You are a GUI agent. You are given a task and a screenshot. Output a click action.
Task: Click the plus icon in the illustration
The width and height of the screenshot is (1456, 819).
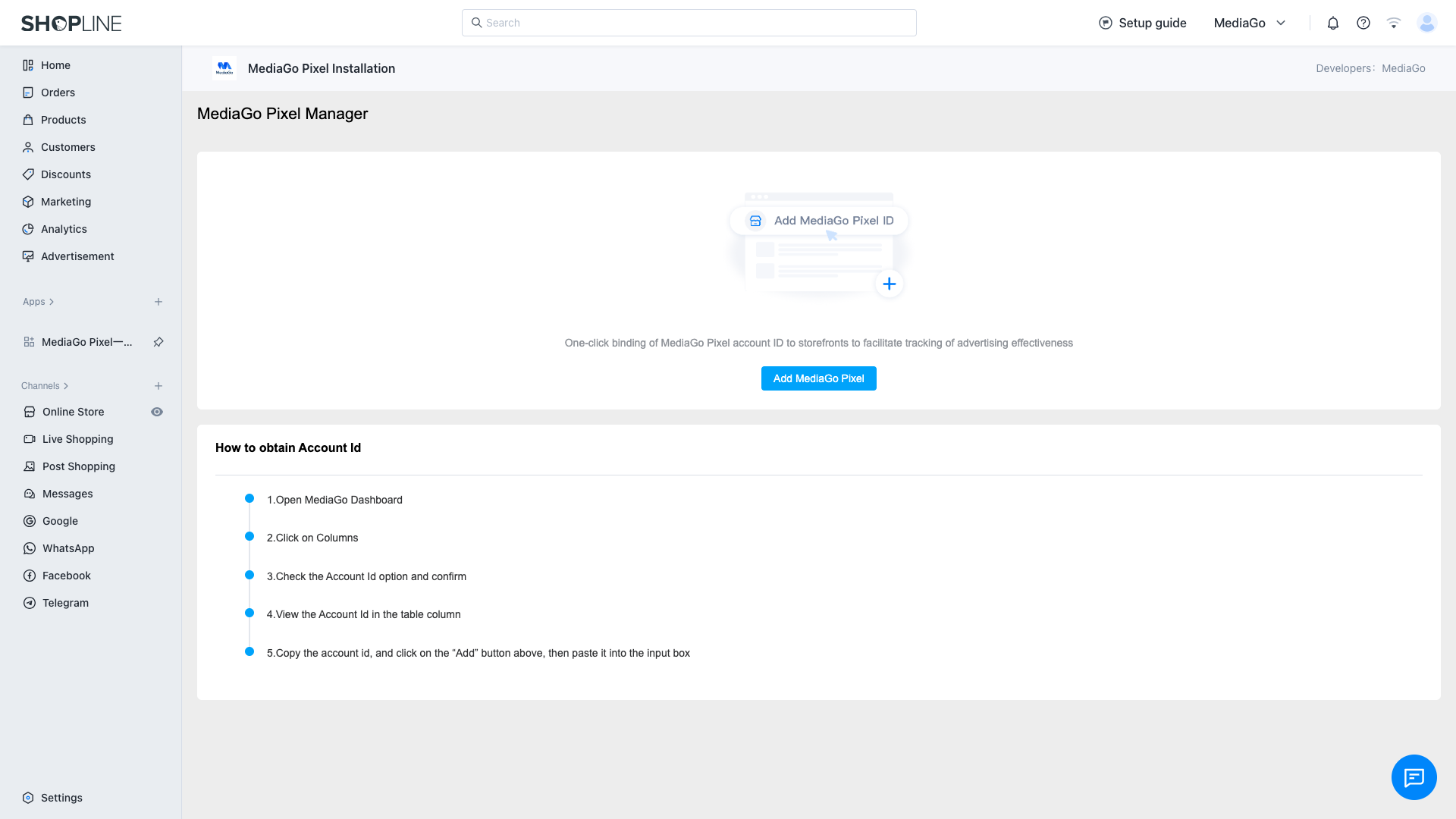[889, 284]
